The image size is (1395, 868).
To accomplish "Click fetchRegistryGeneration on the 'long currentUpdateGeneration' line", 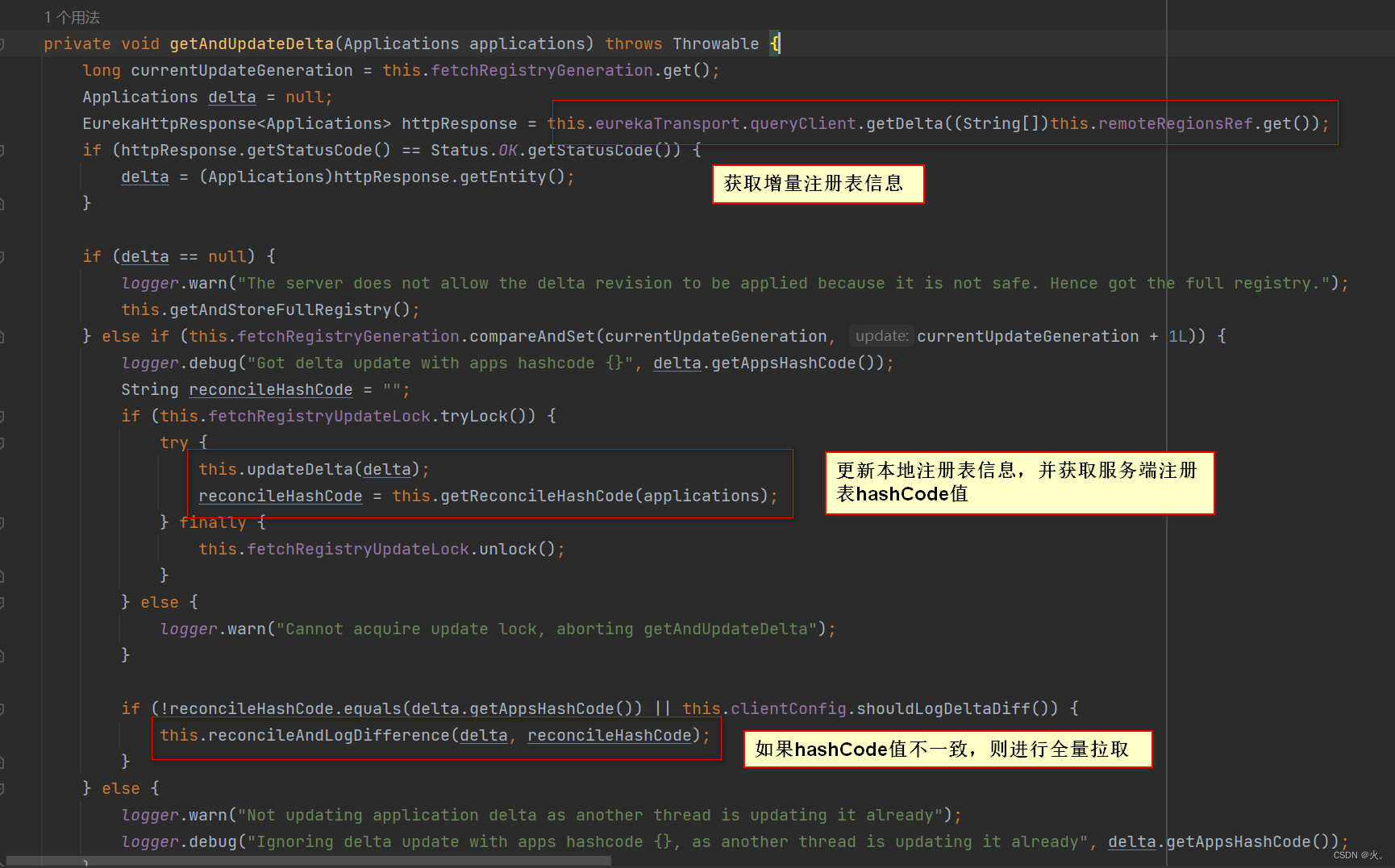I will click(x=542, y=70).
